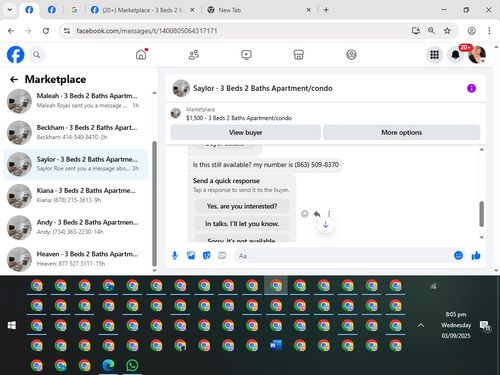The height and width of the screenshot is (375, 500).
Task: Open site information icon in address bar
Action: (67, 31)
